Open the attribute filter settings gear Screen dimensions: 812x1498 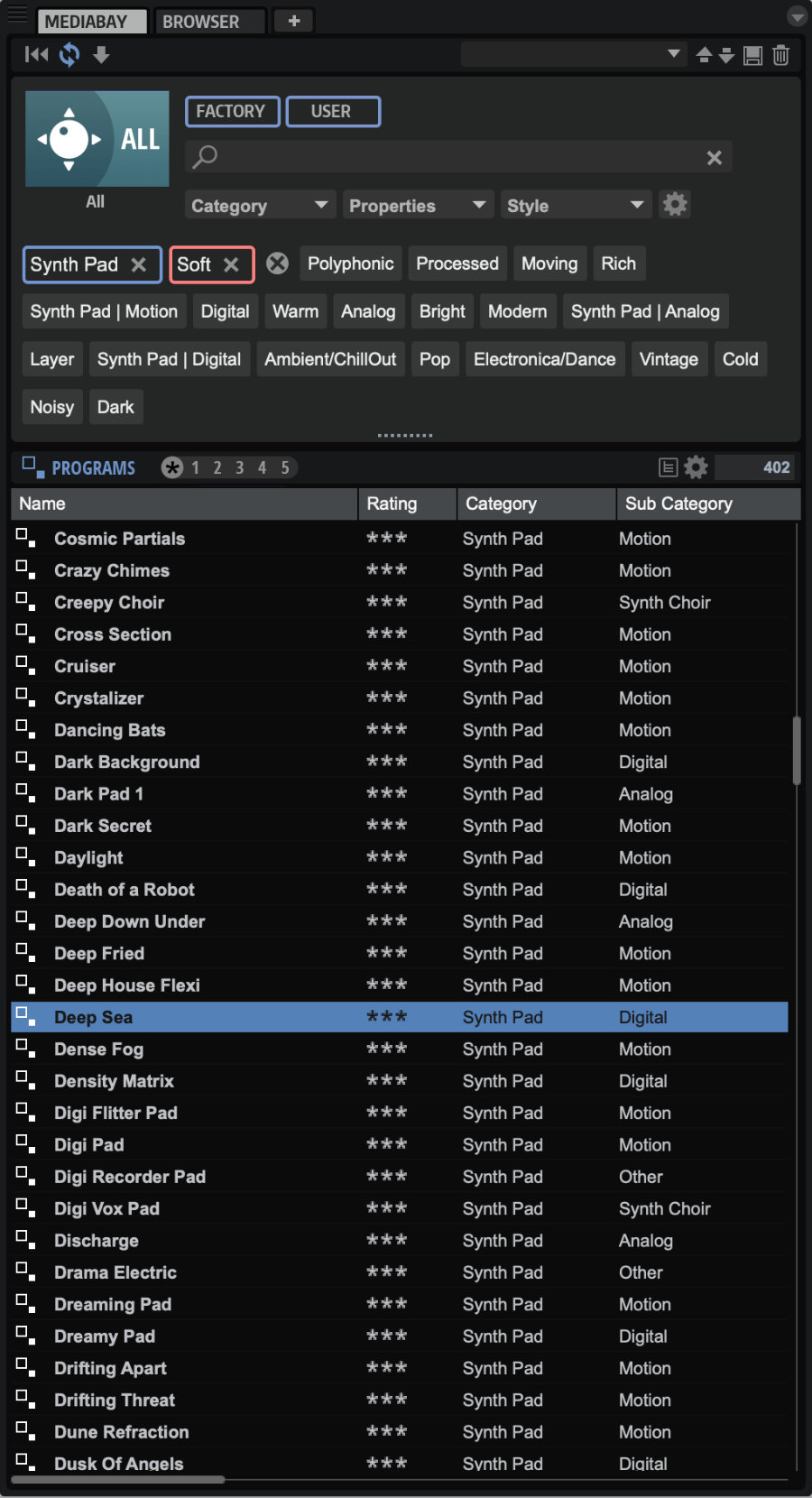point(675,205)
